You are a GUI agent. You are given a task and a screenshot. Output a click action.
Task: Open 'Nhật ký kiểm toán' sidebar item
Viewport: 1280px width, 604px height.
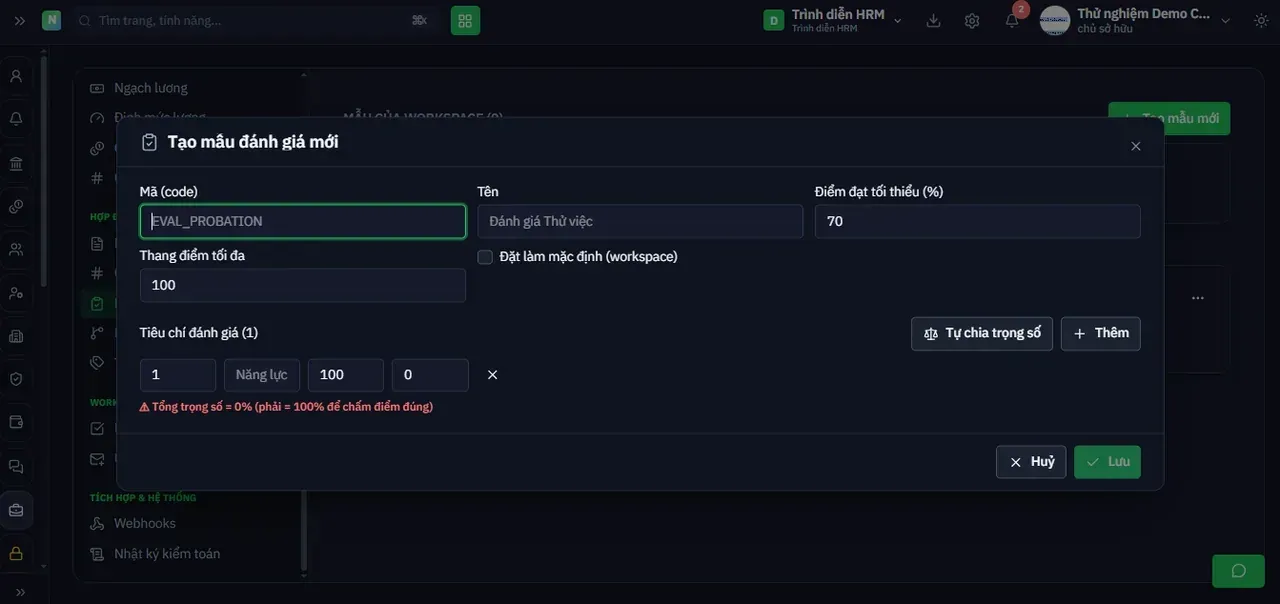(x=167, y=554)
